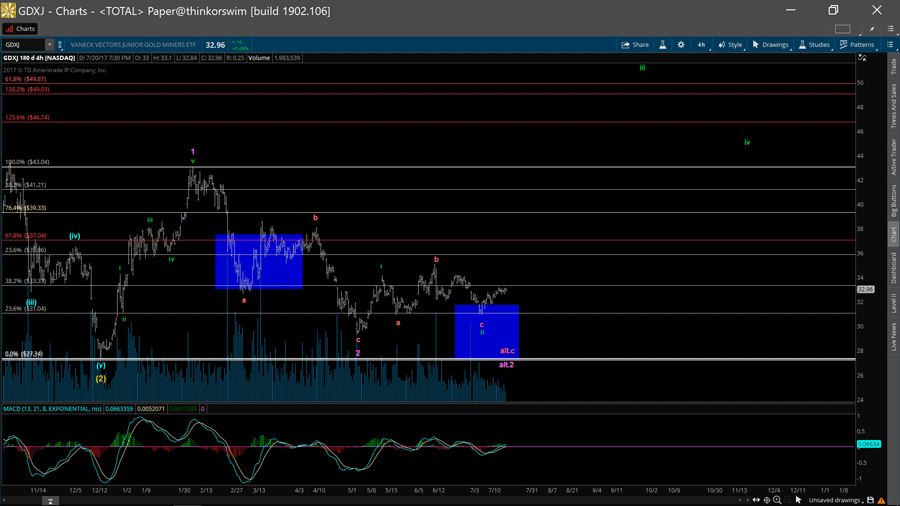Screen dimensions: 900x506
Task: Click the zoom in magnifier icon
Action: (x=777, y=500)
